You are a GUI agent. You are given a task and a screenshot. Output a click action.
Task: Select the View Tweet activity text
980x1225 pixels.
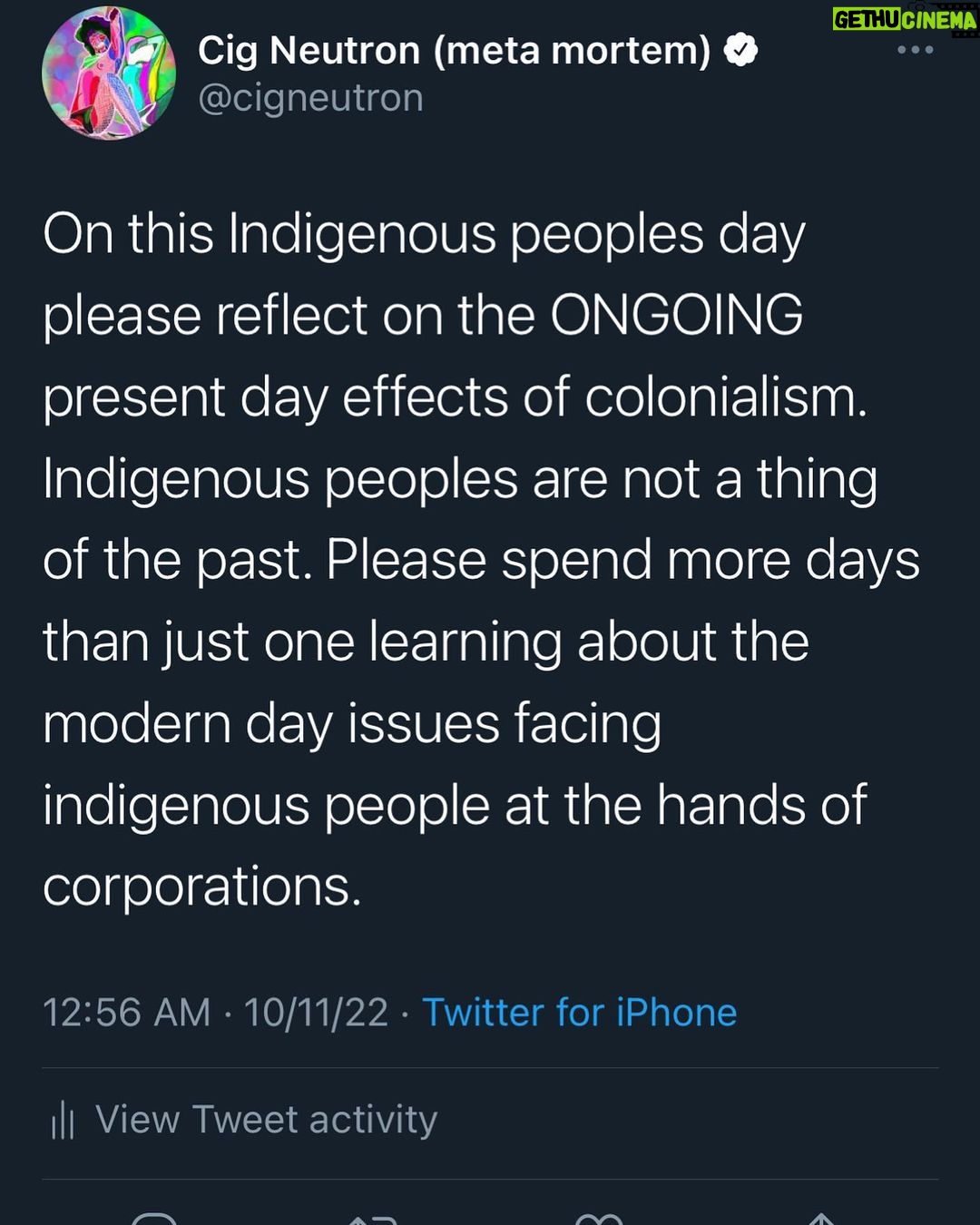[x=266, y=1120]
